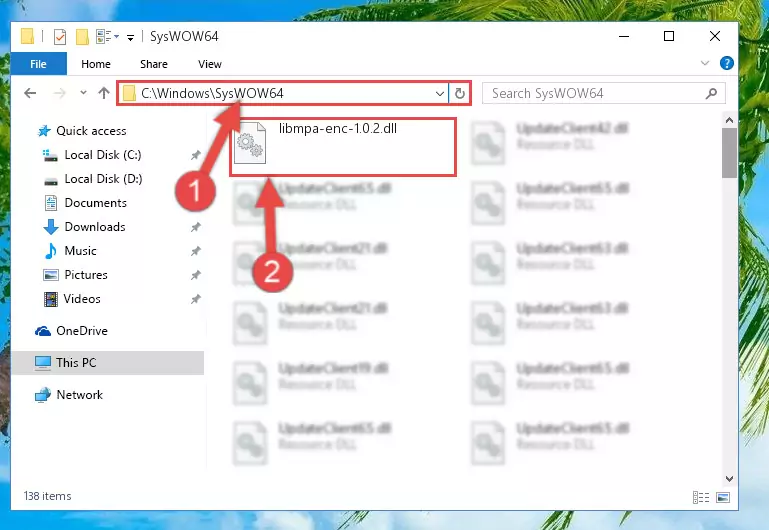Screen dimensions: 769x530
Task: Click the New folder icon in title bar
Action: coord(82,36)
